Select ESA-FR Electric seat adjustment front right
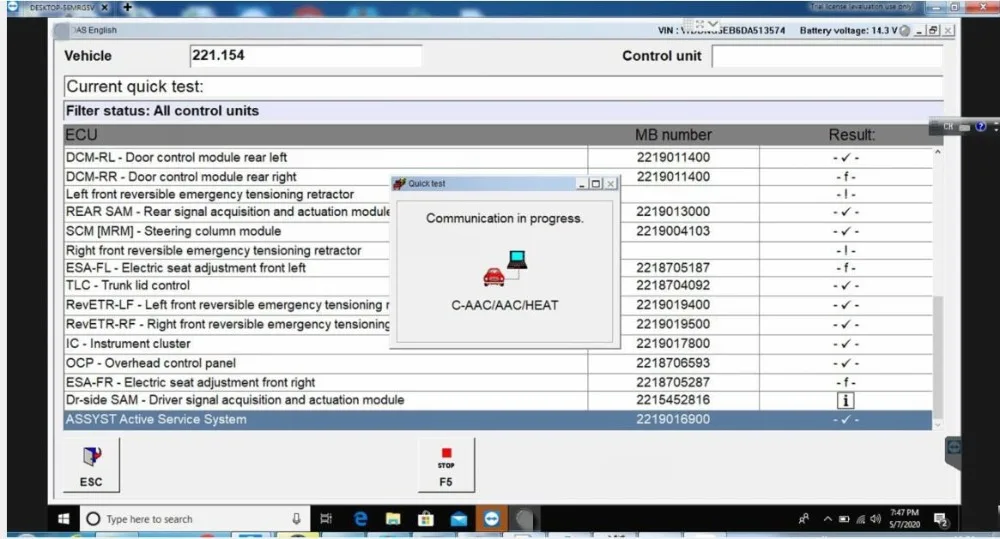 191,383
